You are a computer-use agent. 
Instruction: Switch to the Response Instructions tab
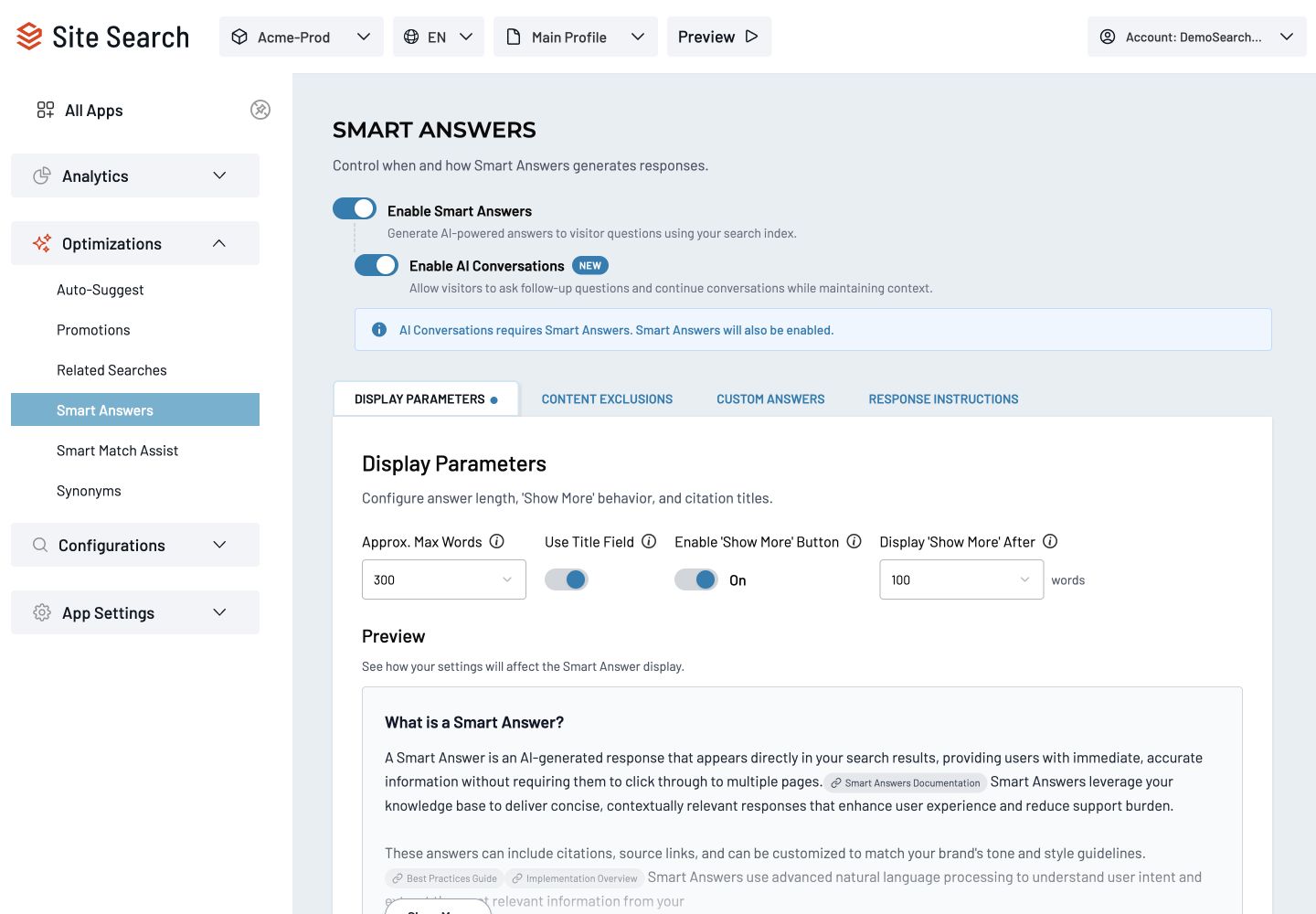943,399
